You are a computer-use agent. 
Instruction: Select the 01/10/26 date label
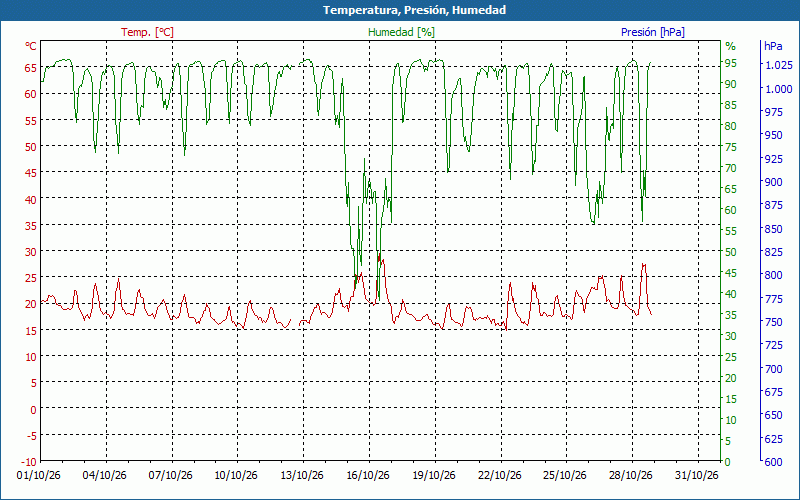39,476
